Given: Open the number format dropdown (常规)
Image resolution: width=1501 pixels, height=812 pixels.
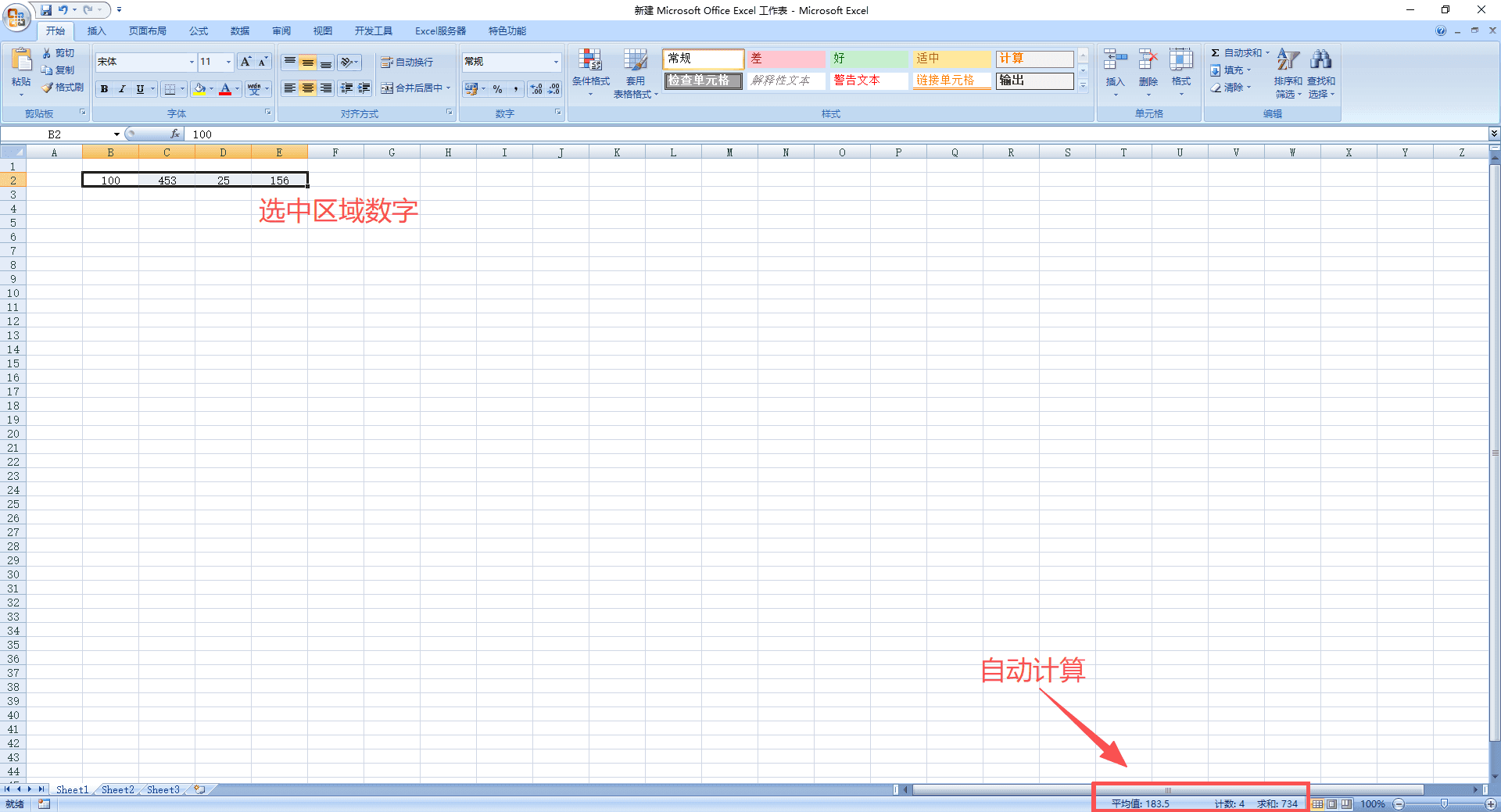Looking at the screenshot, I should (556, 62).
